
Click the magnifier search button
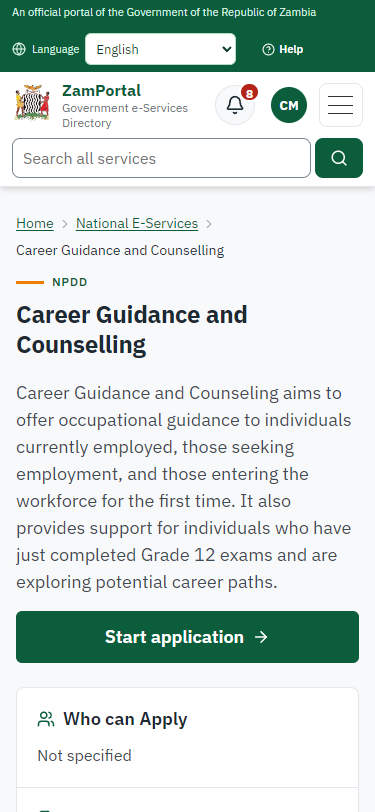click(339, 158)
